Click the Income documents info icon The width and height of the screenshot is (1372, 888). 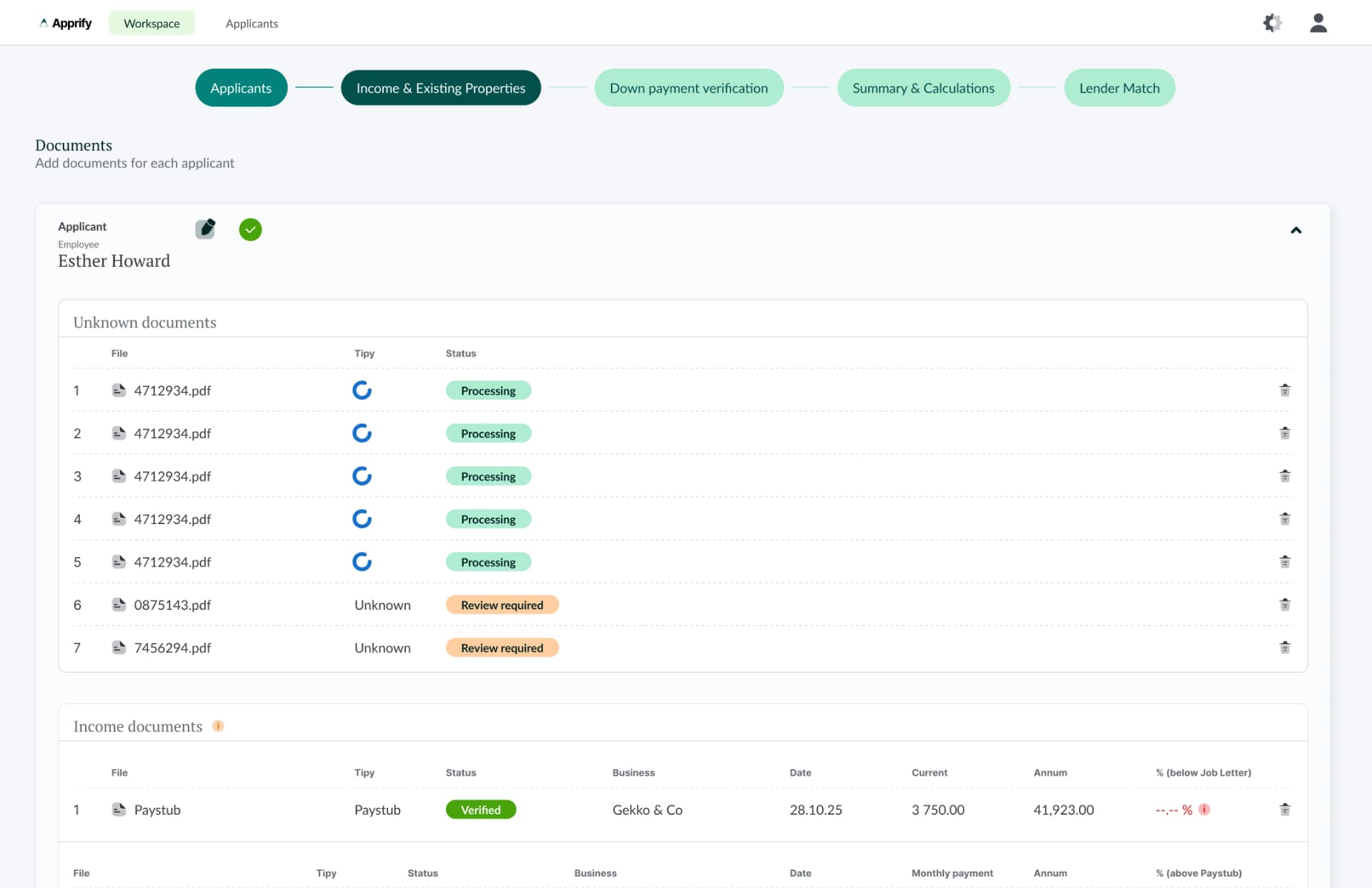(x=219, y=726)
